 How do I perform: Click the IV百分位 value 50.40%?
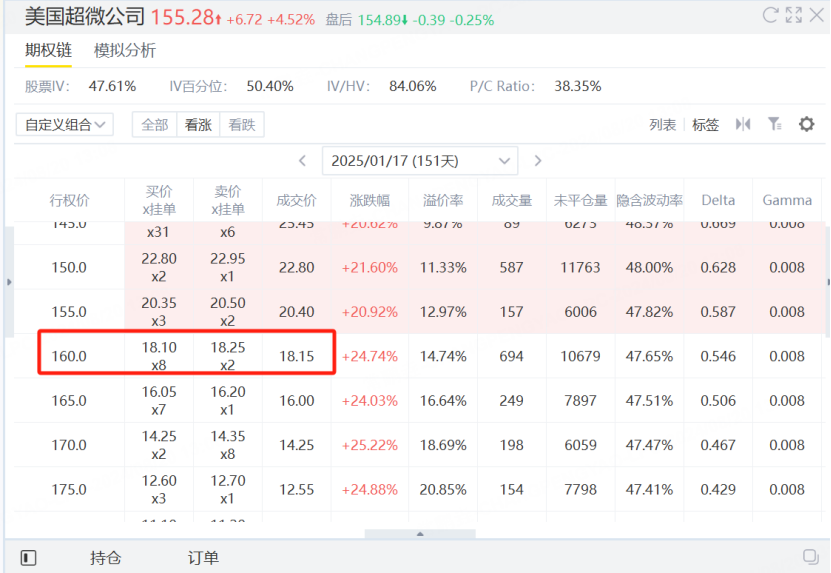click(270, 86)
